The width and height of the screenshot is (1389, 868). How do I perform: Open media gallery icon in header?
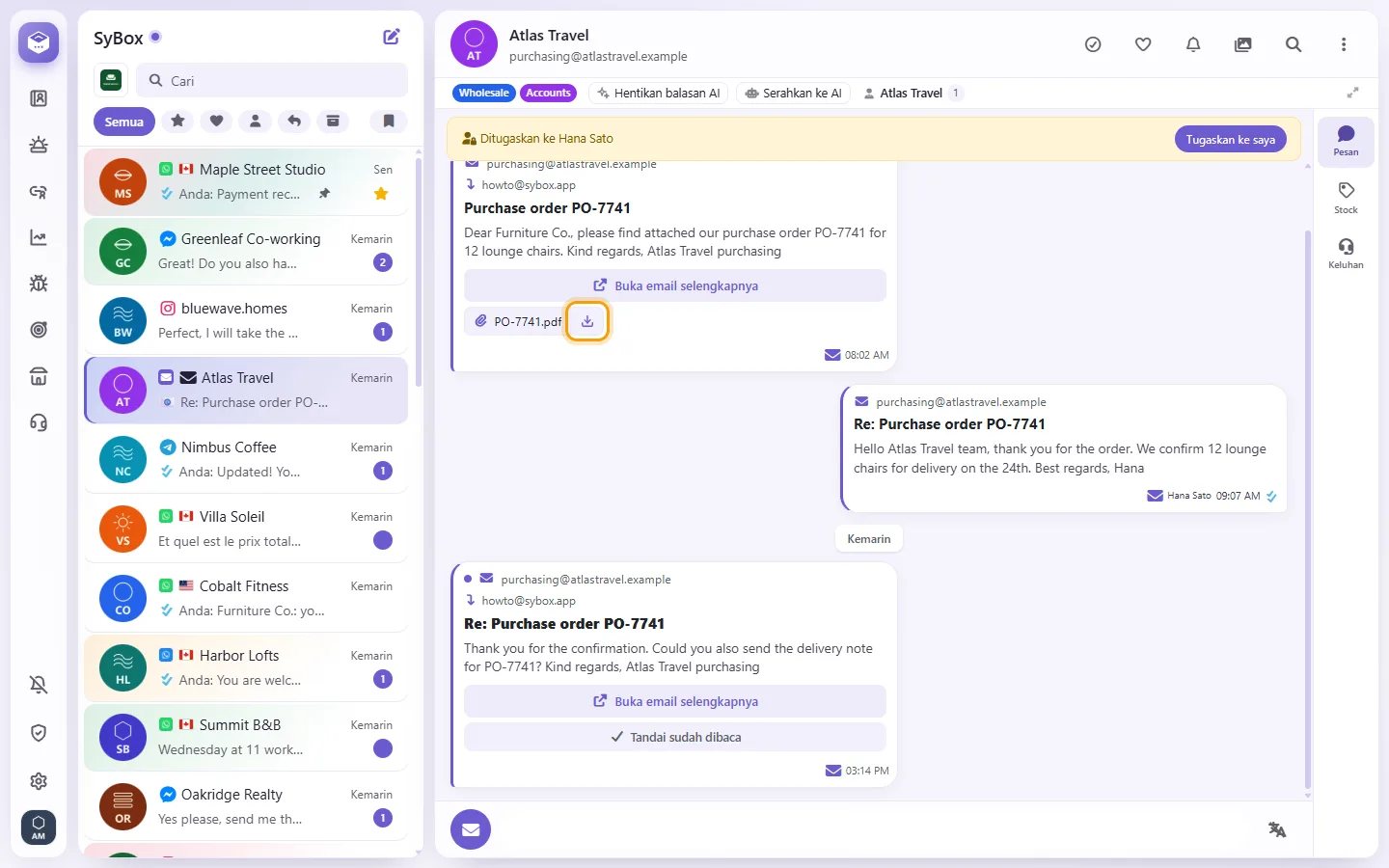click(1243, 44)
